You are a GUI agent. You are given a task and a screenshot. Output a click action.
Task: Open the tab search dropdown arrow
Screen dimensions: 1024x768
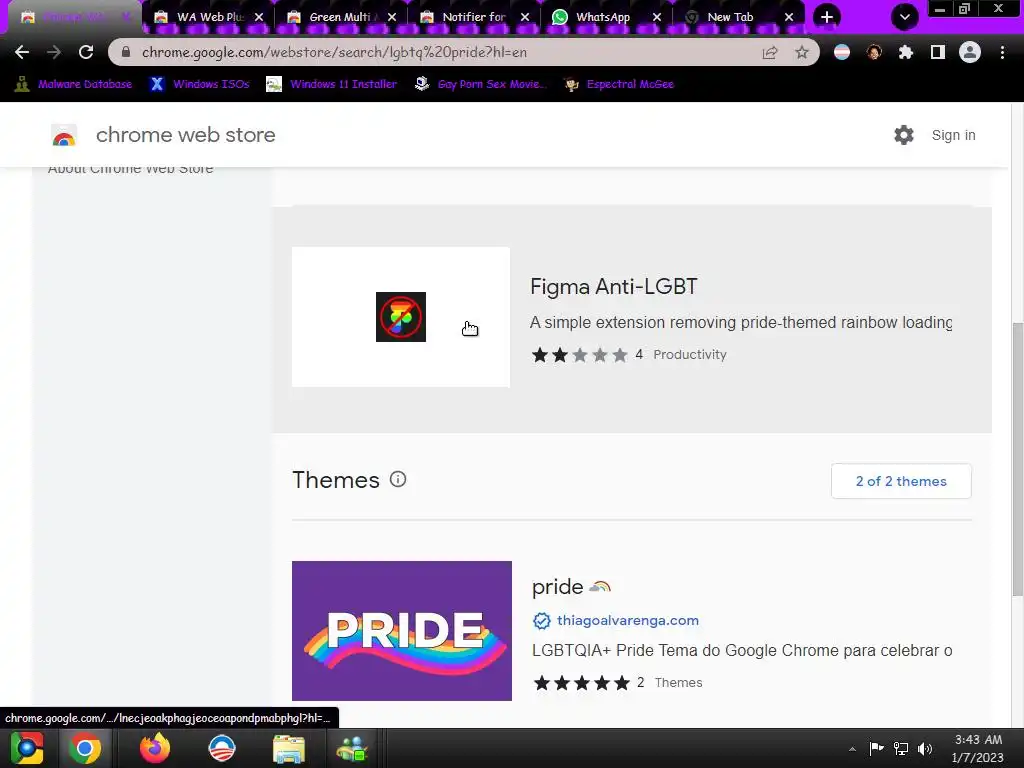pos(904,17)
